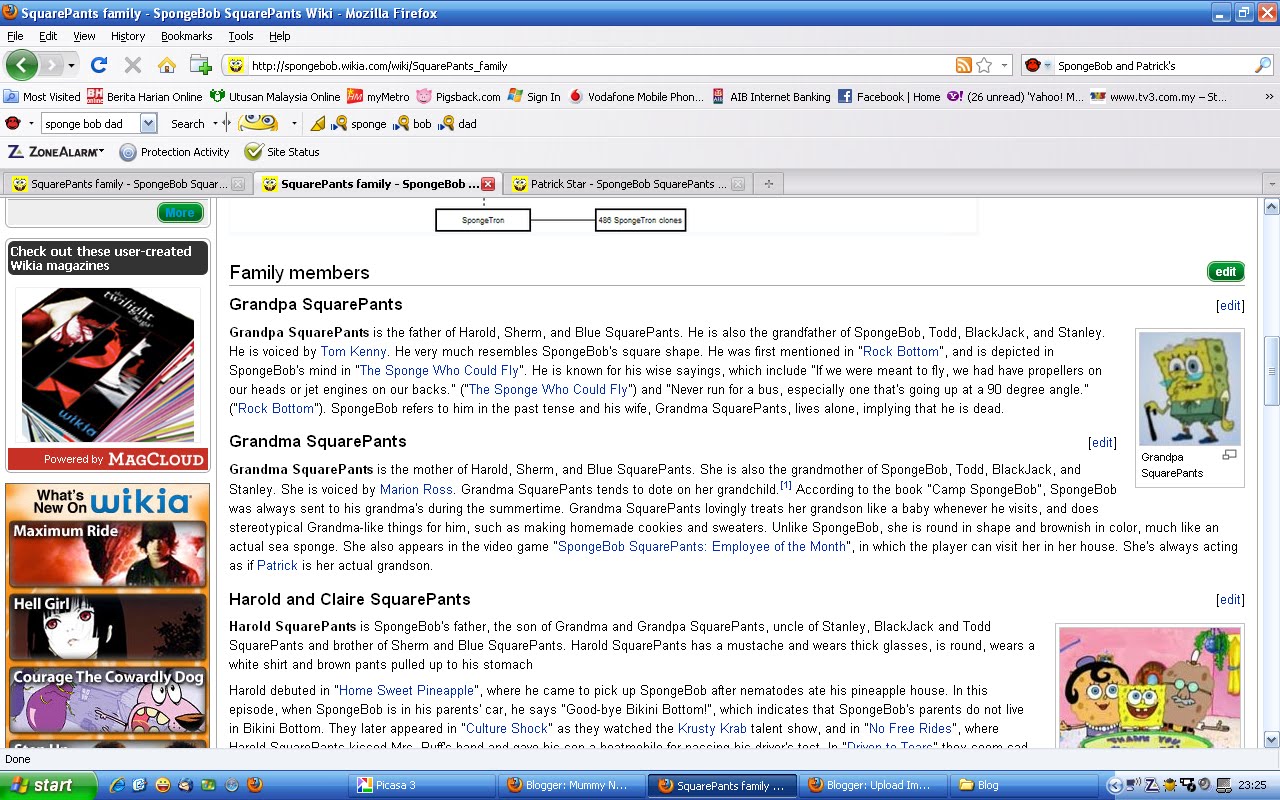Open the Home Sweet Pineapple link
The image size is (1280, 800).
point(407,691)
